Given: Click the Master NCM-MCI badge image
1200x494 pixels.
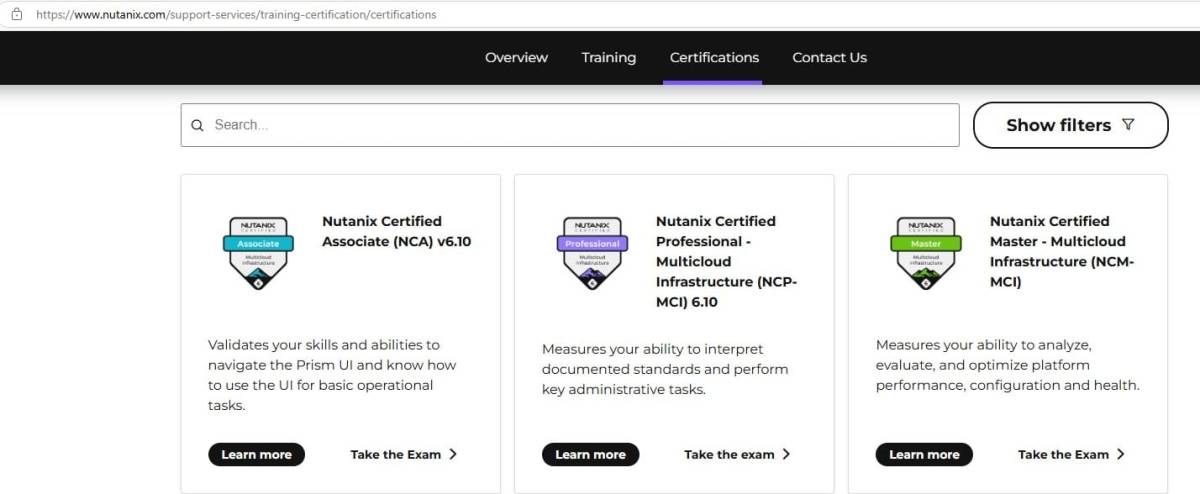Looking at the screenshot, I should tap(926, 253).
